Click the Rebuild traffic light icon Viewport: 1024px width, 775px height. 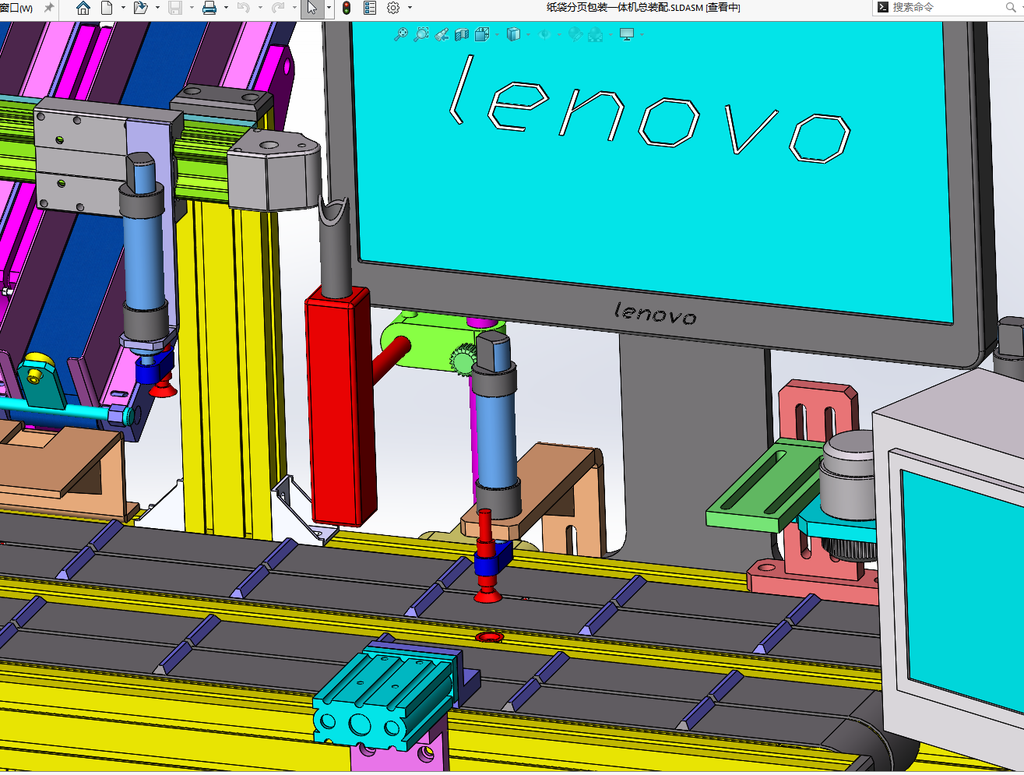point(346,8)
